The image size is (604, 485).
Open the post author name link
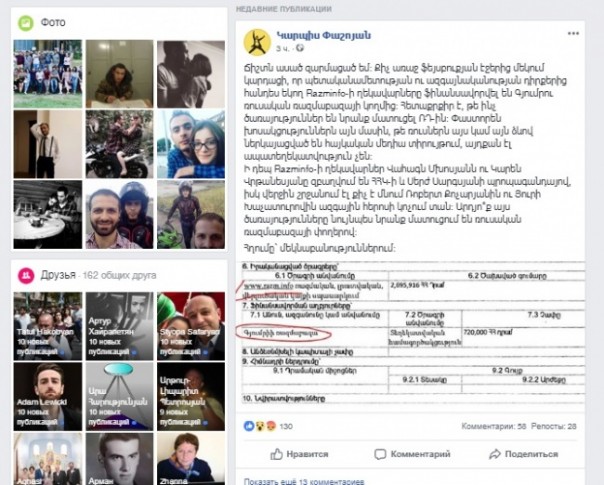point(324,35)
